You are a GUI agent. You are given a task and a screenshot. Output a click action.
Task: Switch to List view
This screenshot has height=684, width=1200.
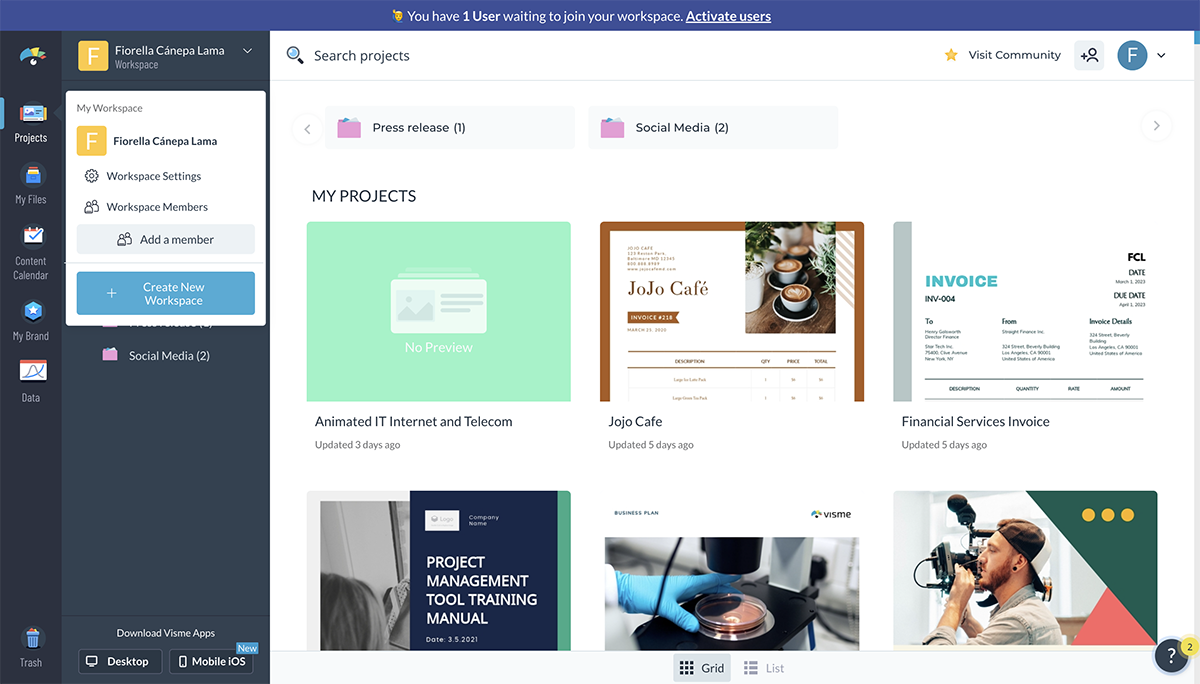pyautogui.click(x=764, y=668)
